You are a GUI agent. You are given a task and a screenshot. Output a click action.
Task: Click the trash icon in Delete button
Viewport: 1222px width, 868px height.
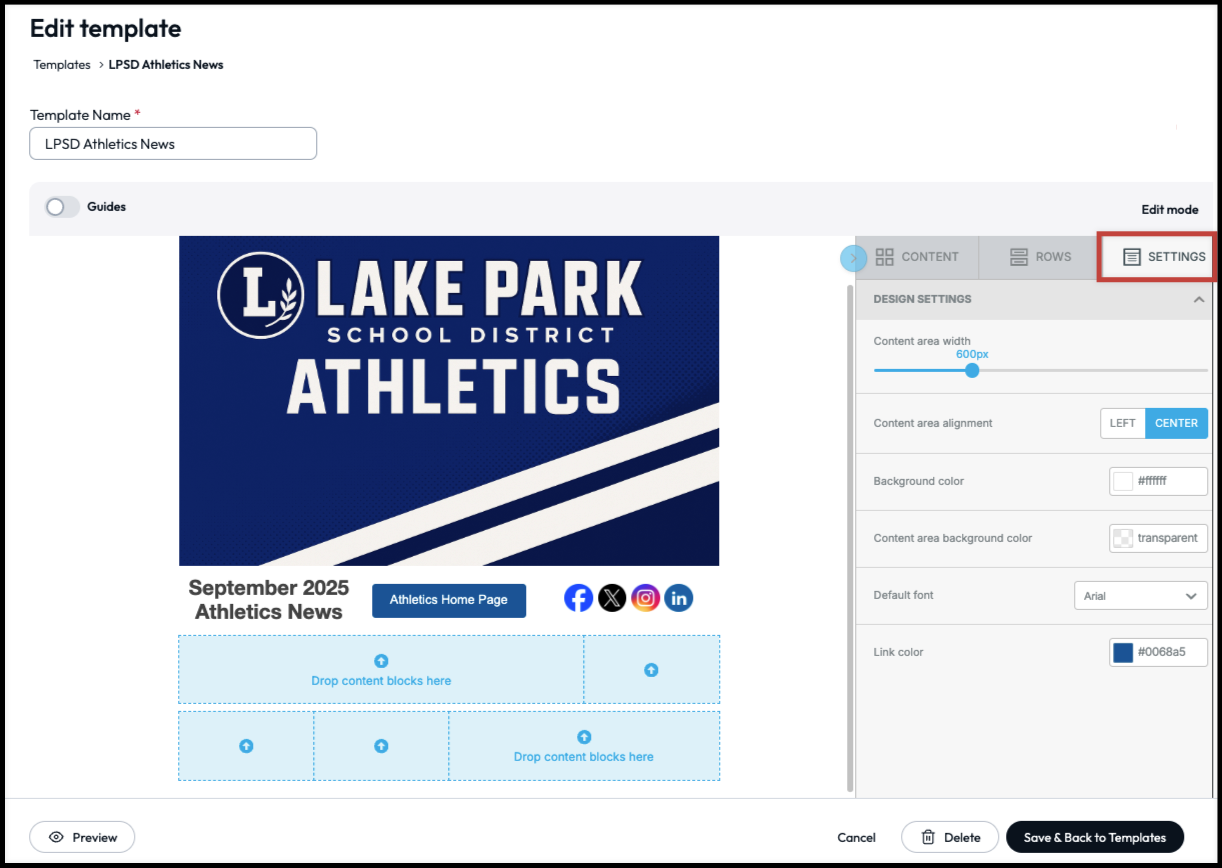(x=928, y=837)
